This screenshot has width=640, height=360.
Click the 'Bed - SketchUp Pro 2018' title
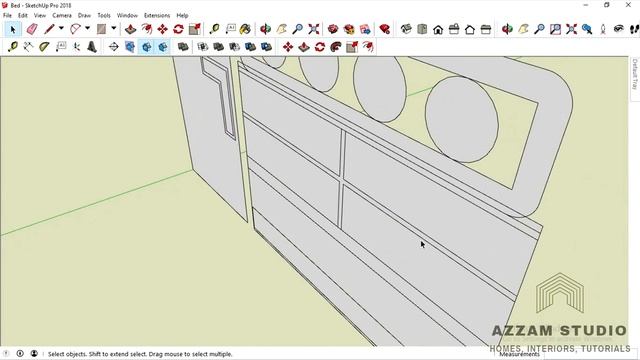point(41,5)
